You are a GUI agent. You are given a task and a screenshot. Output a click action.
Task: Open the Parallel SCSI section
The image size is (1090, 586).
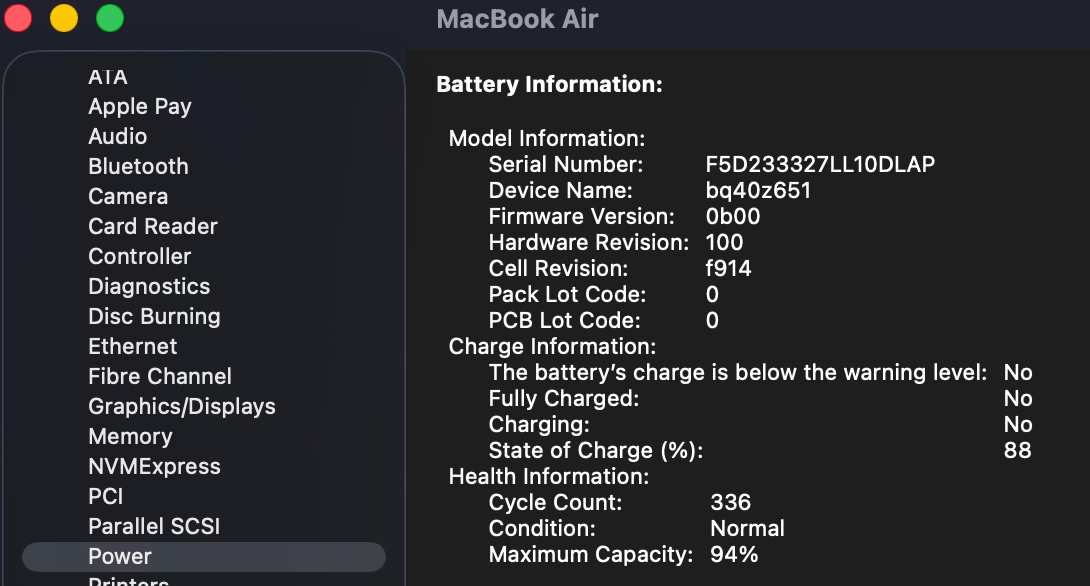pyautogui.click(x=153, y=526)
